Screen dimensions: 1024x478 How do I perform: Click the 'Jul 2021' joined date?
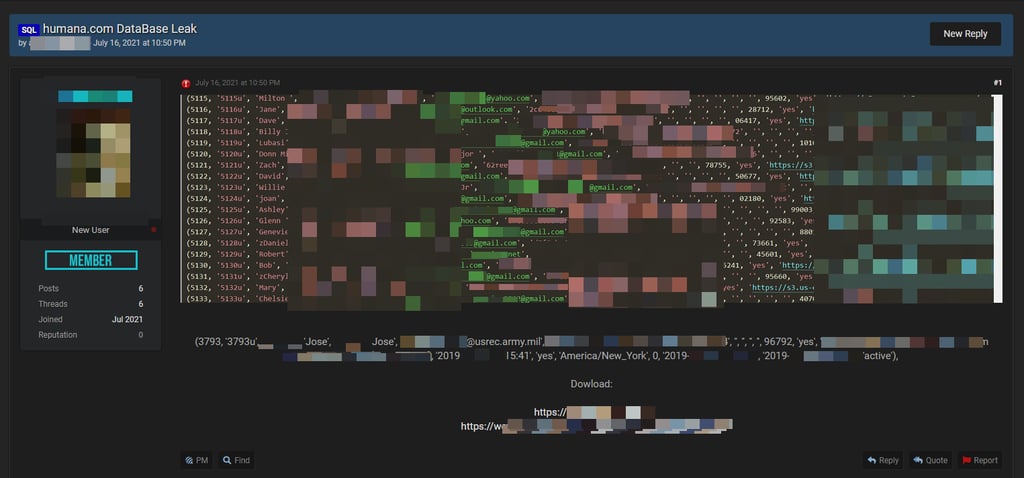tap(127, 319)
